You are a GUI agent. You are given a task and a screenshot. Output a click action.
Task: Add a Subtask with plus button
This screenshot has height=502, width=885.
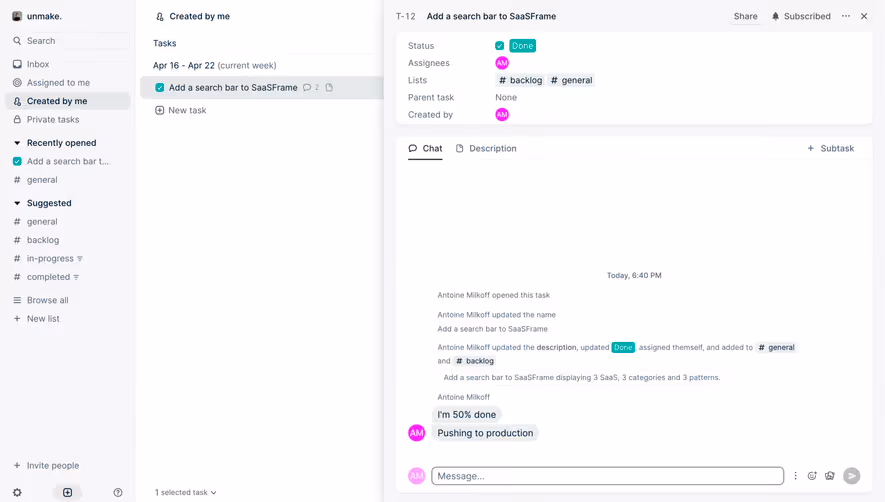tap(830, 149)
